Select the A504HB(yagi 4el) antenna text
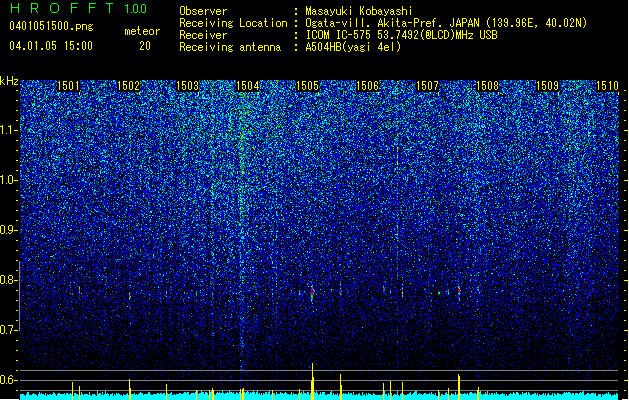The height and width of the screenshot is (400, 629). [x=353, y=47]
